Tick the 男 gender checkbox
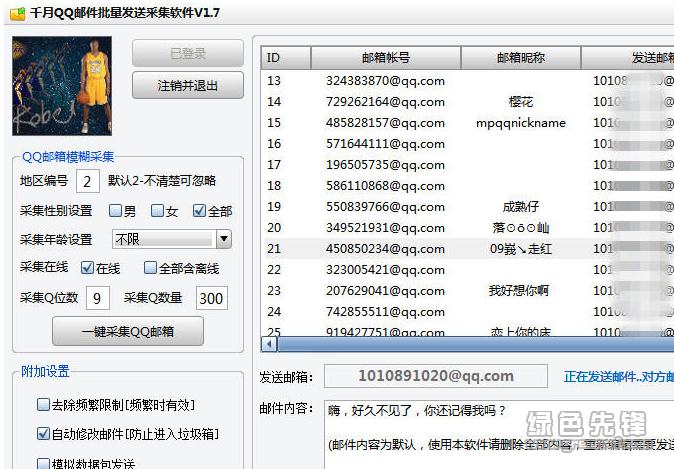Image resolution: width=674 pixels, height=469 pixels. point(115,211)
